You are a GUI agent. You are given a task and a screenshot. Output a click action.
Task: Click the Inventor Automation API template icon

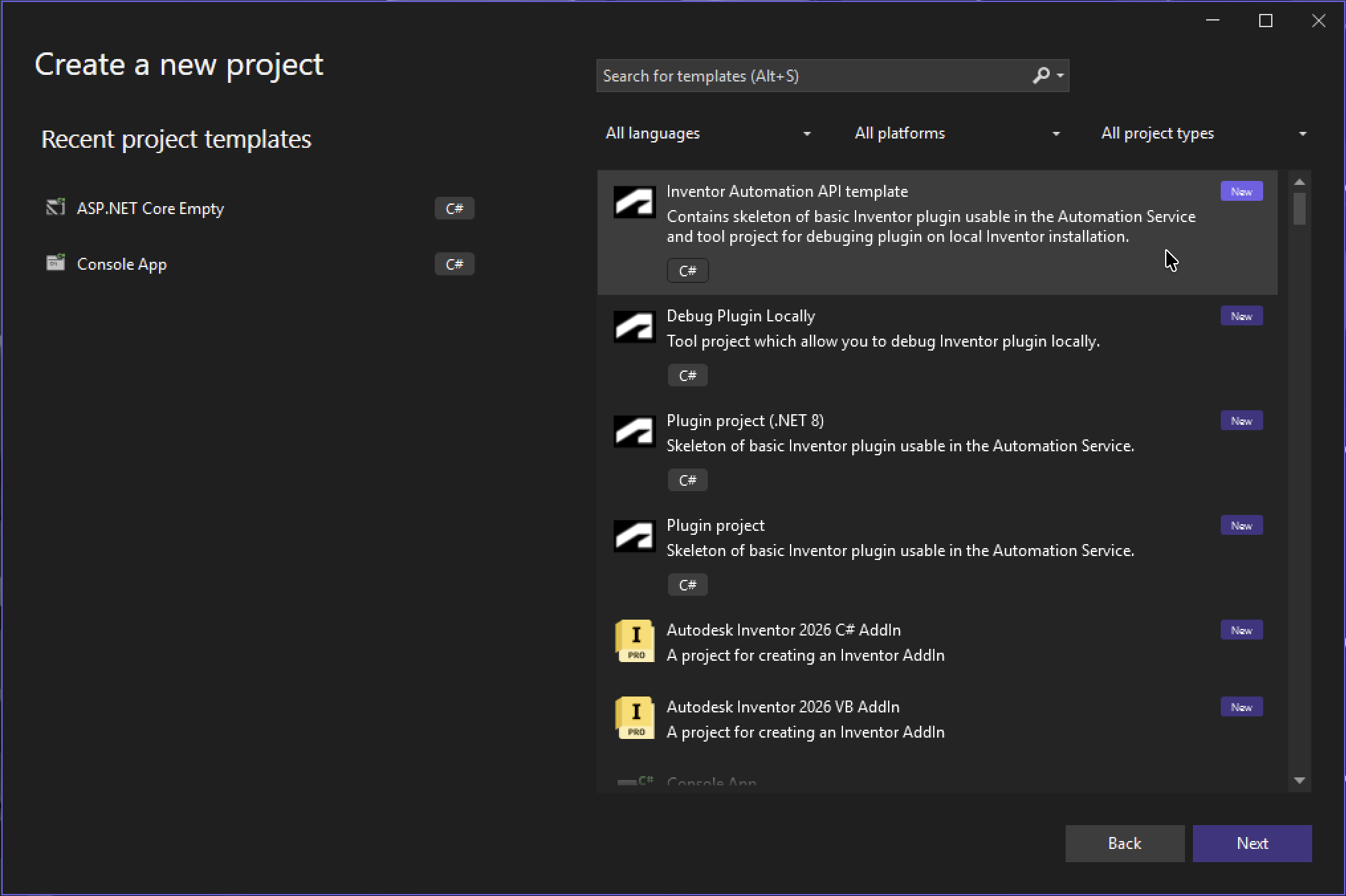pos(634,201)
